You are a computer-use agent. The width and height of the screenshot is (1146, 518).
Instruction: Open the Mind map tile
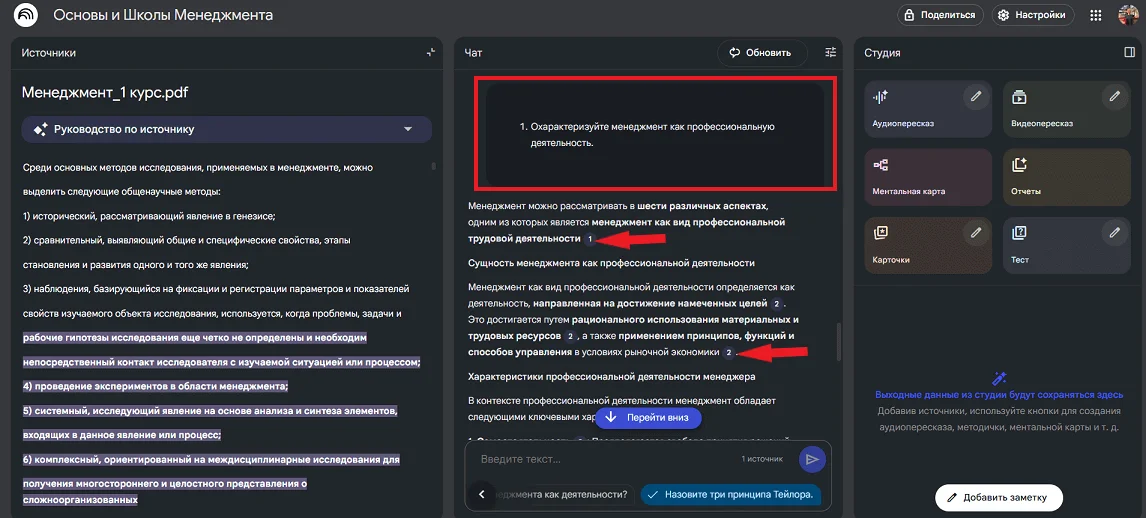pyautogui.click(x=928, y=177)
